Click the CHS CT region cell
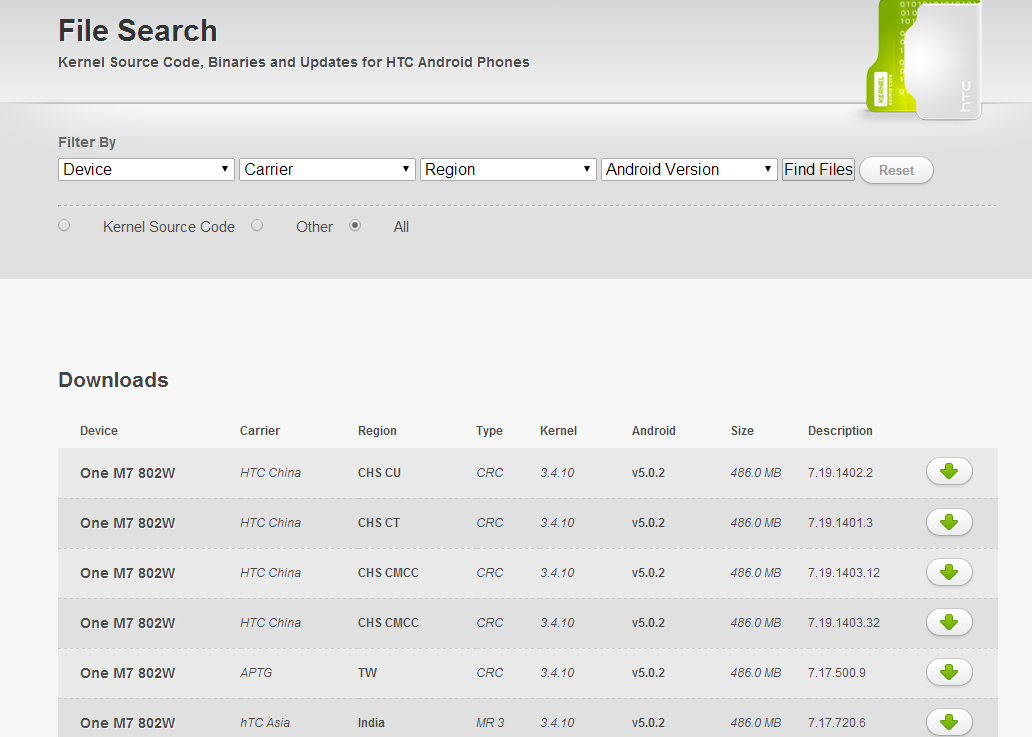Viewport: 1032px width, 737px height. [x=378, y=522]
